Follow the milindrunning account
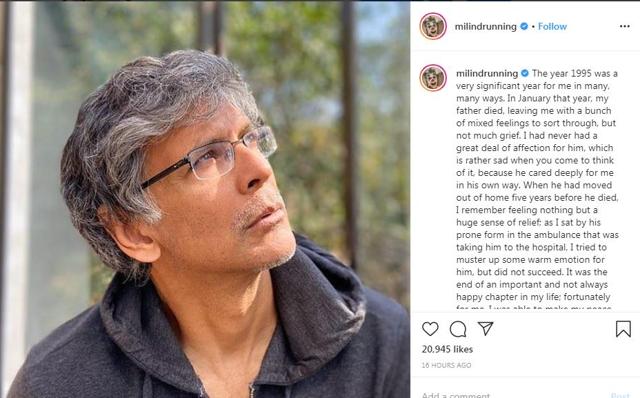The width and height of the screenshot is (640, 398). point(552,27)
